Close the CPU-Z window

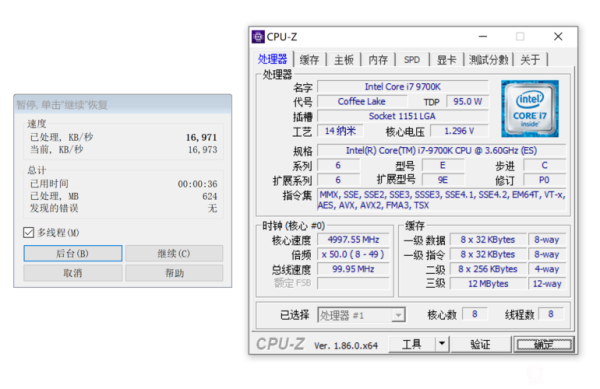pos(558,37)
